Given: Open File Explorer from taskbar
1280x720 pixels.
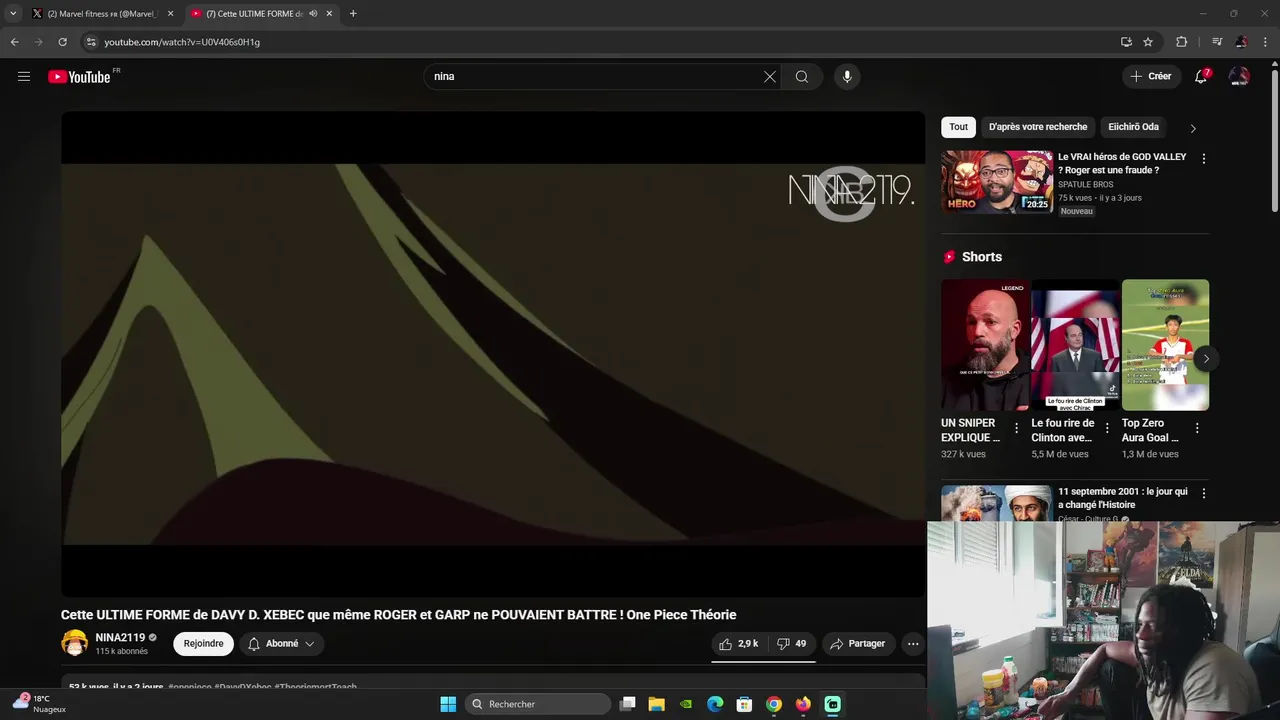Looking at the screenshot, I should (656, 704).
